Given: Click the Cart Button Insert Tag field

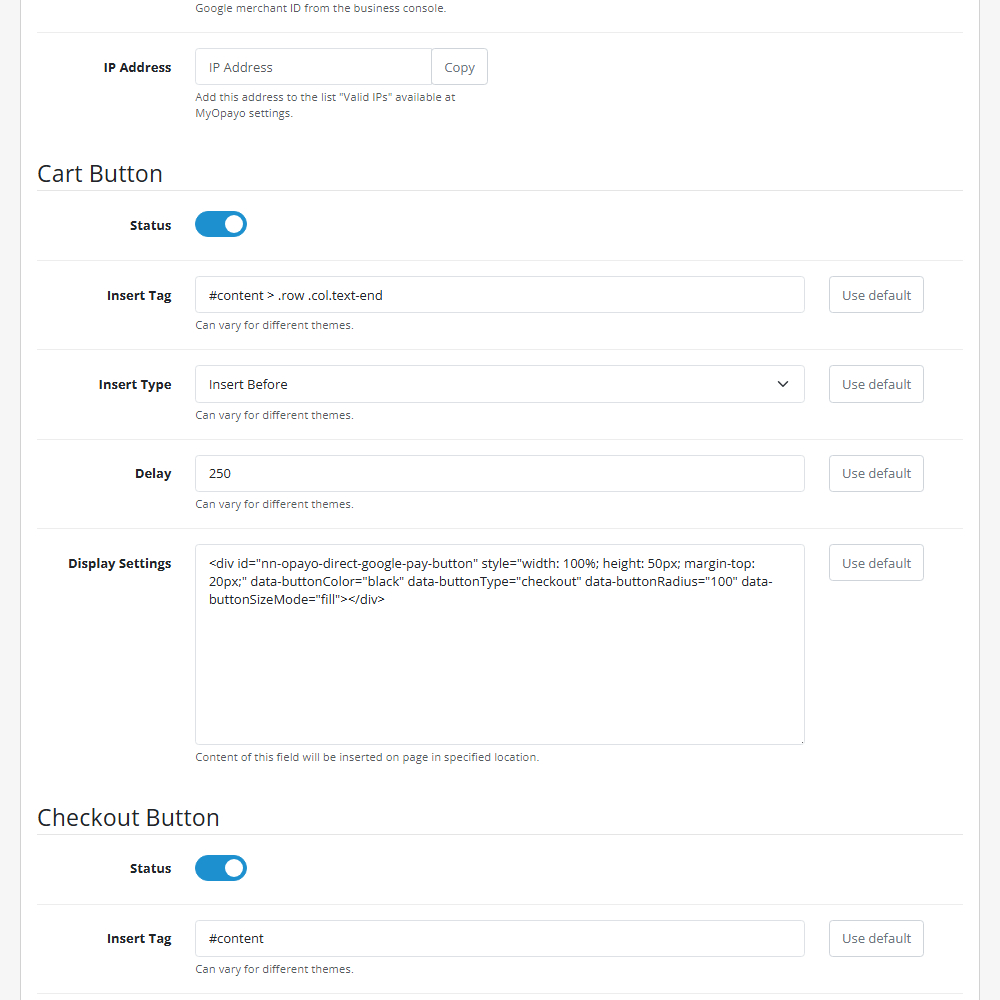Looking at the screenshot, I should [499, 295].
